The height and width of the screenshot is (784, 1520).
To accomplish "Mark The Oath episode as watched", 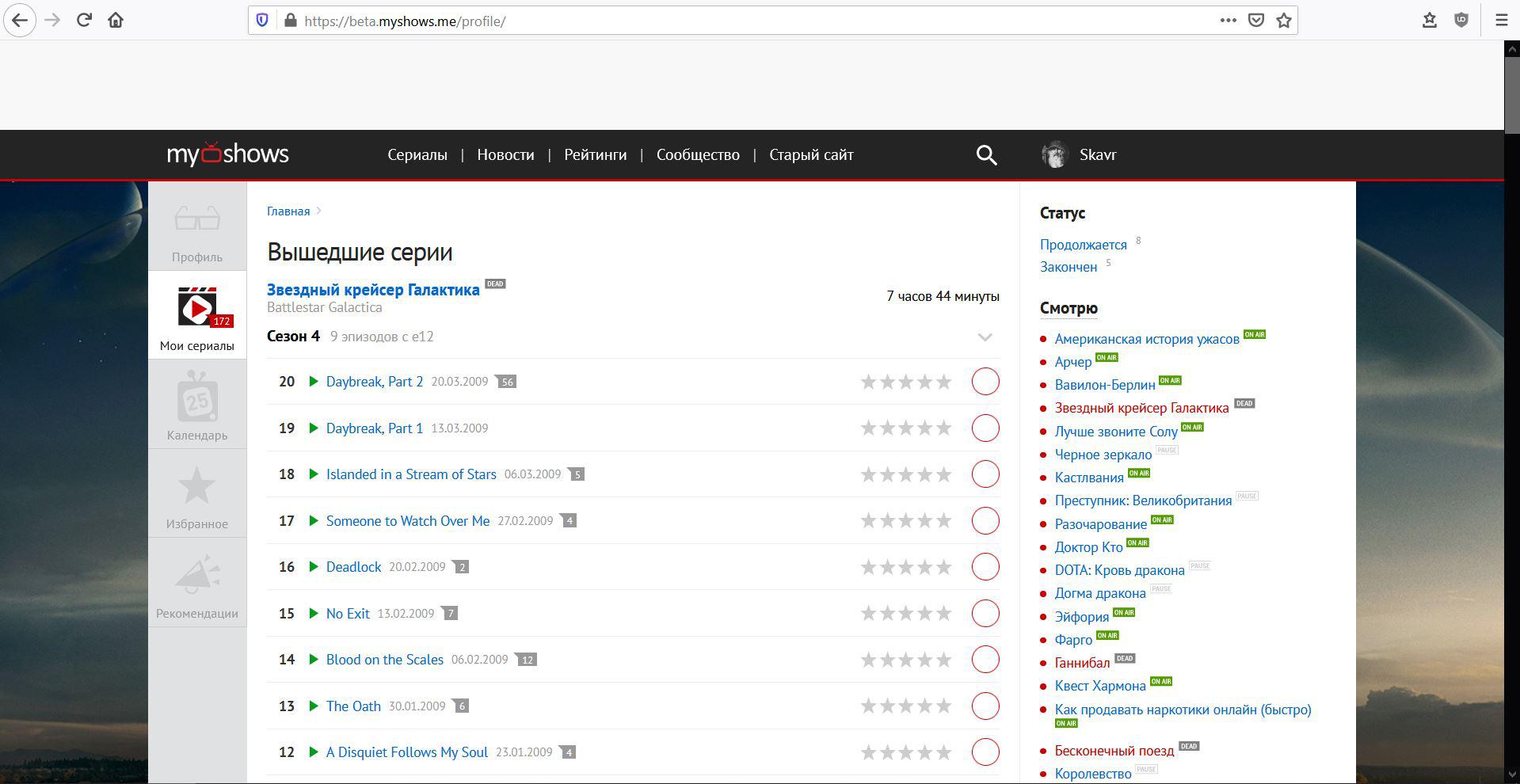I will (x=985, y=706).
